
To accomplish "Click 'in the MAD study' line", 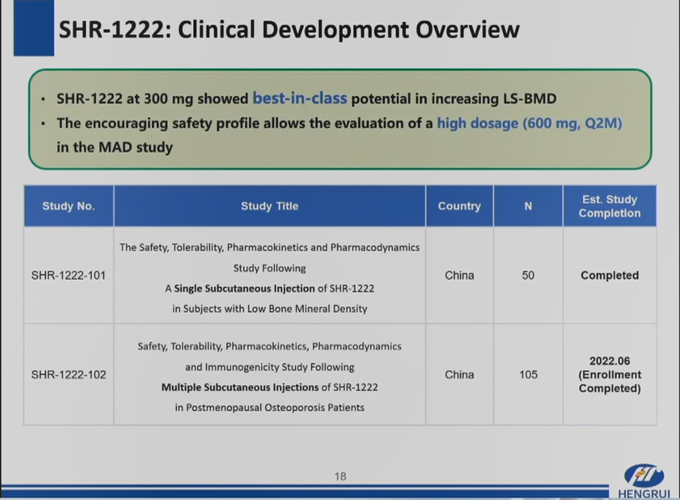I will click(x=114, y=147).
